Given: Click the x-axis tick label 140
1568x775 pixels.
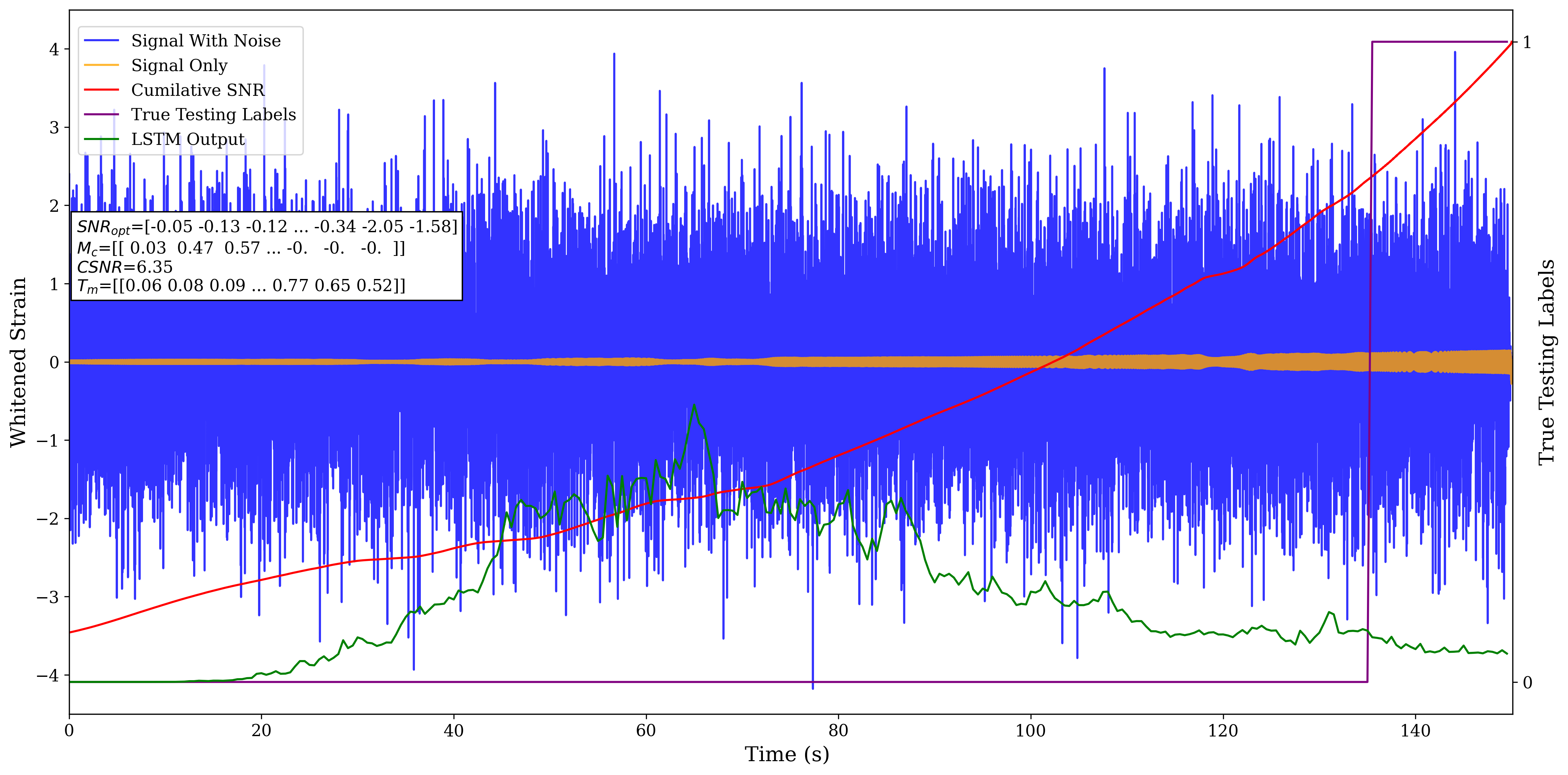Looking at the screenshot, I should (x=1415, y=731).
